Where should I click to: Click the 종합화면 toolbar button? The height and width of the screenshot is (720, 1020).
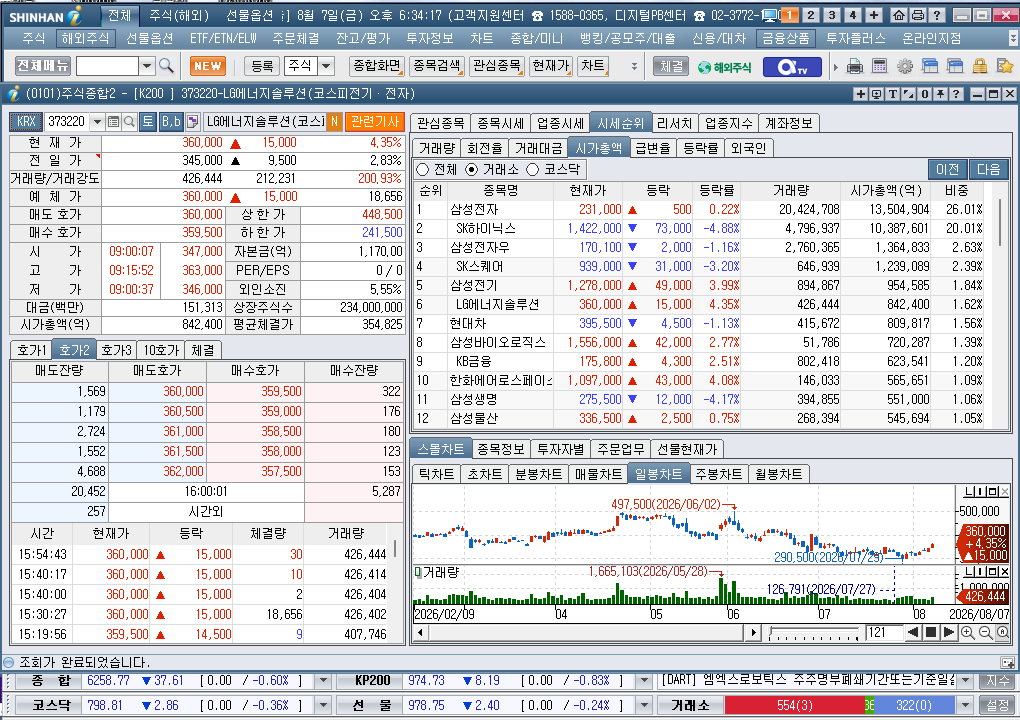(x=377, y=66)
